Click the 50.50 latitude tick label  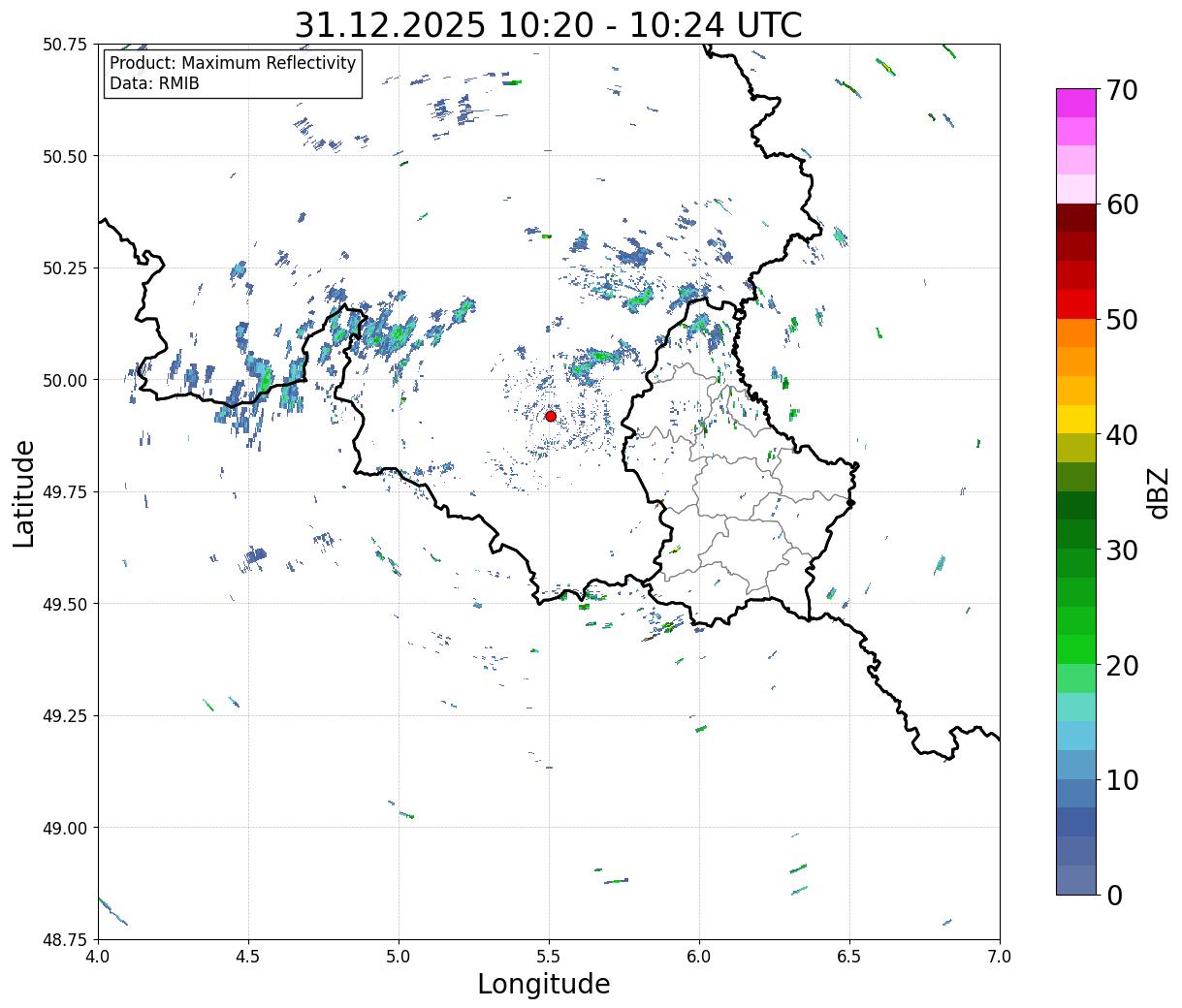click(65, 156)
